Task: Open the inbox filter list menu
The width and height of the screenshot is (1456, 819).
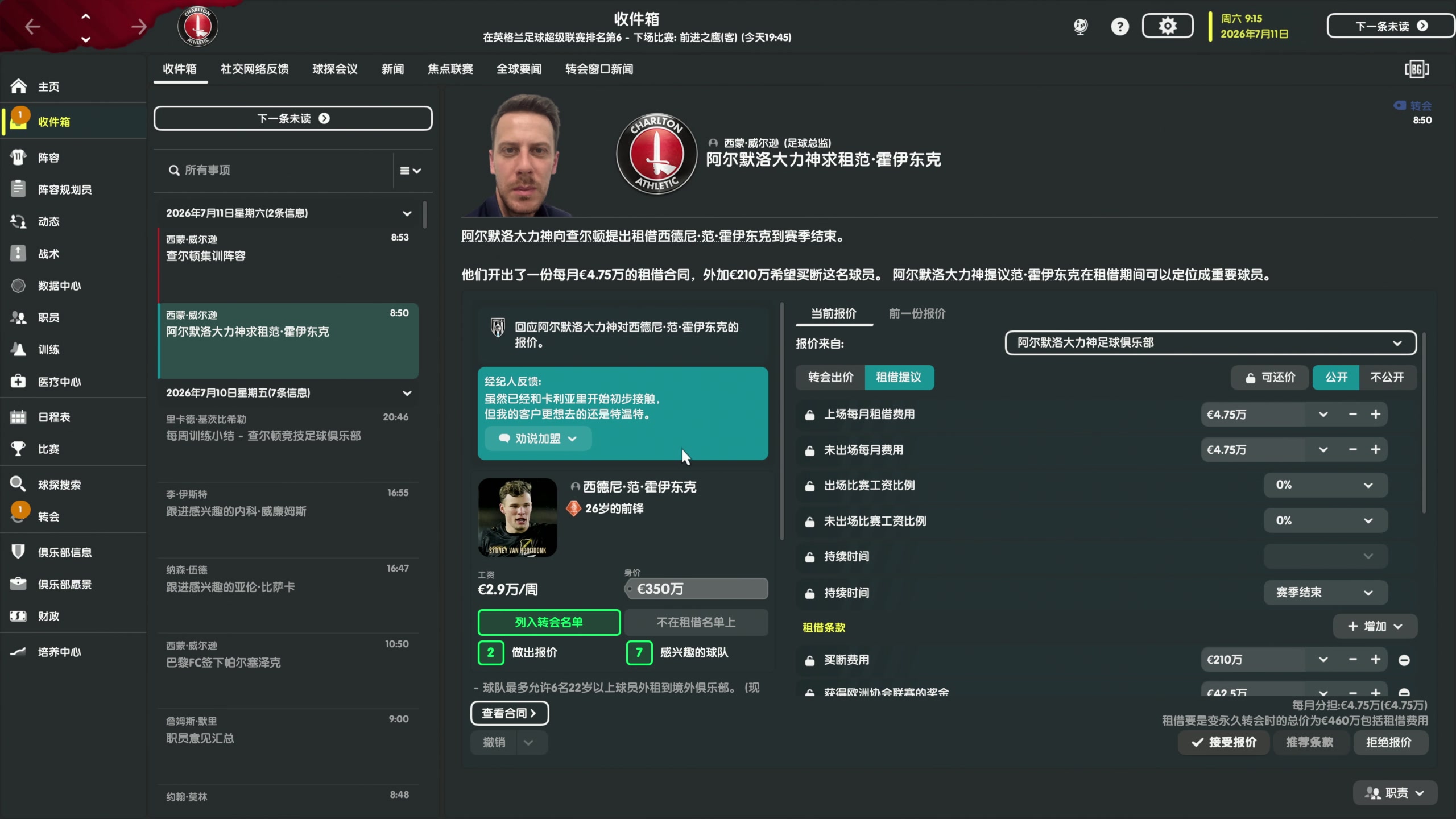Action: tap(411, 171)
